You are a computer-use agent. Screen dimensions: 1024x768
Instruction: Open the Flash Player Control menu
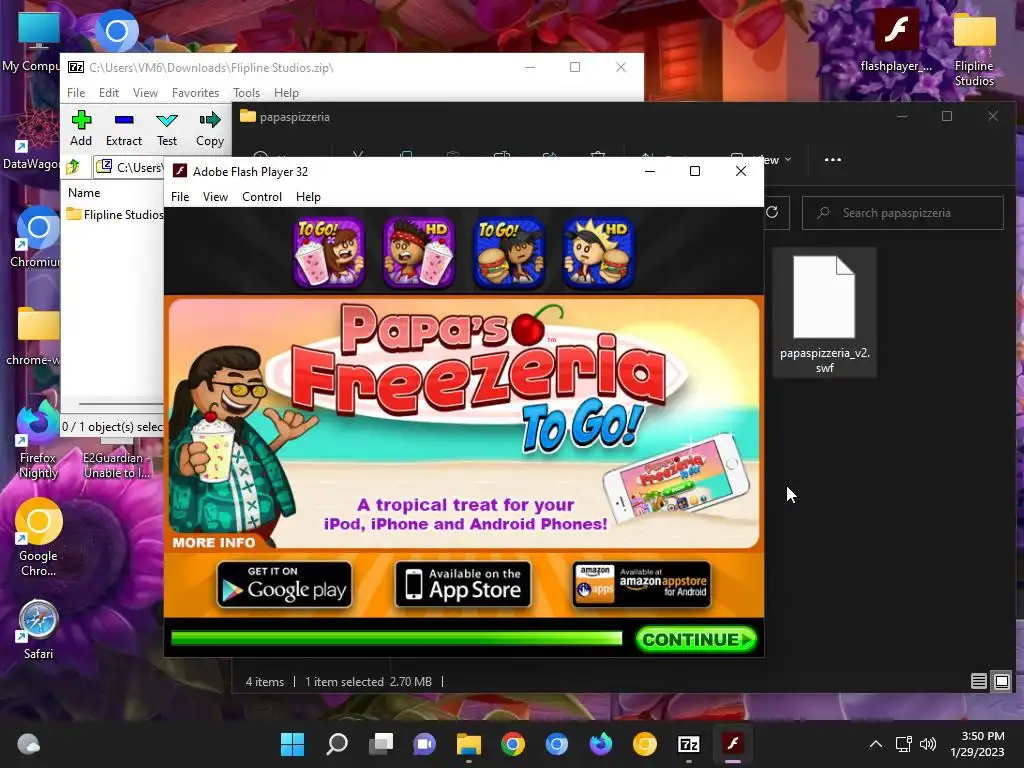tap(262, 197)
